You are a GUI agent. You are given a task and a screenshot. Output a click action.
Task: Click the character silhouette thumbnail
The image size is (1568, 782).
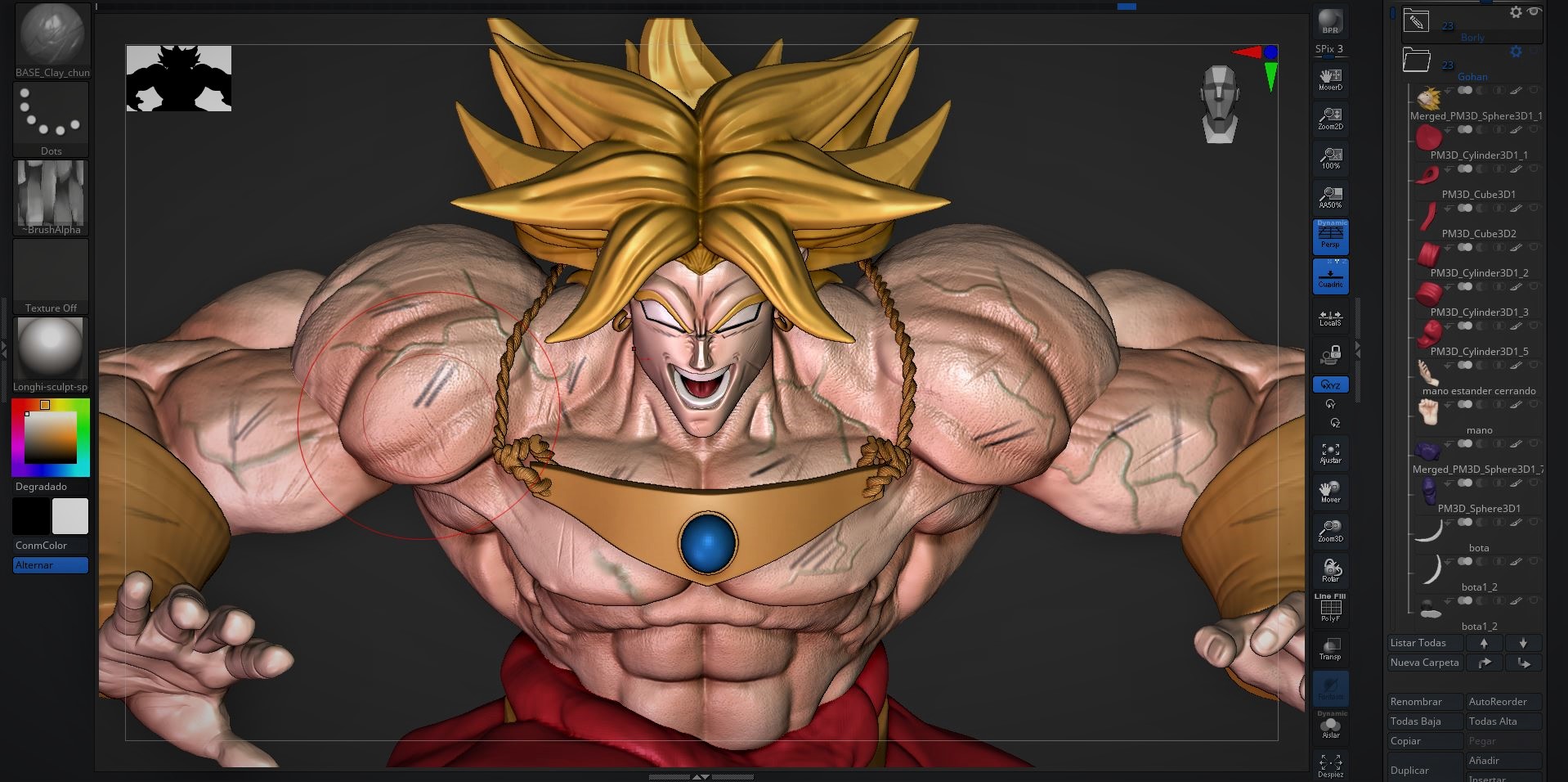[179, 79]
